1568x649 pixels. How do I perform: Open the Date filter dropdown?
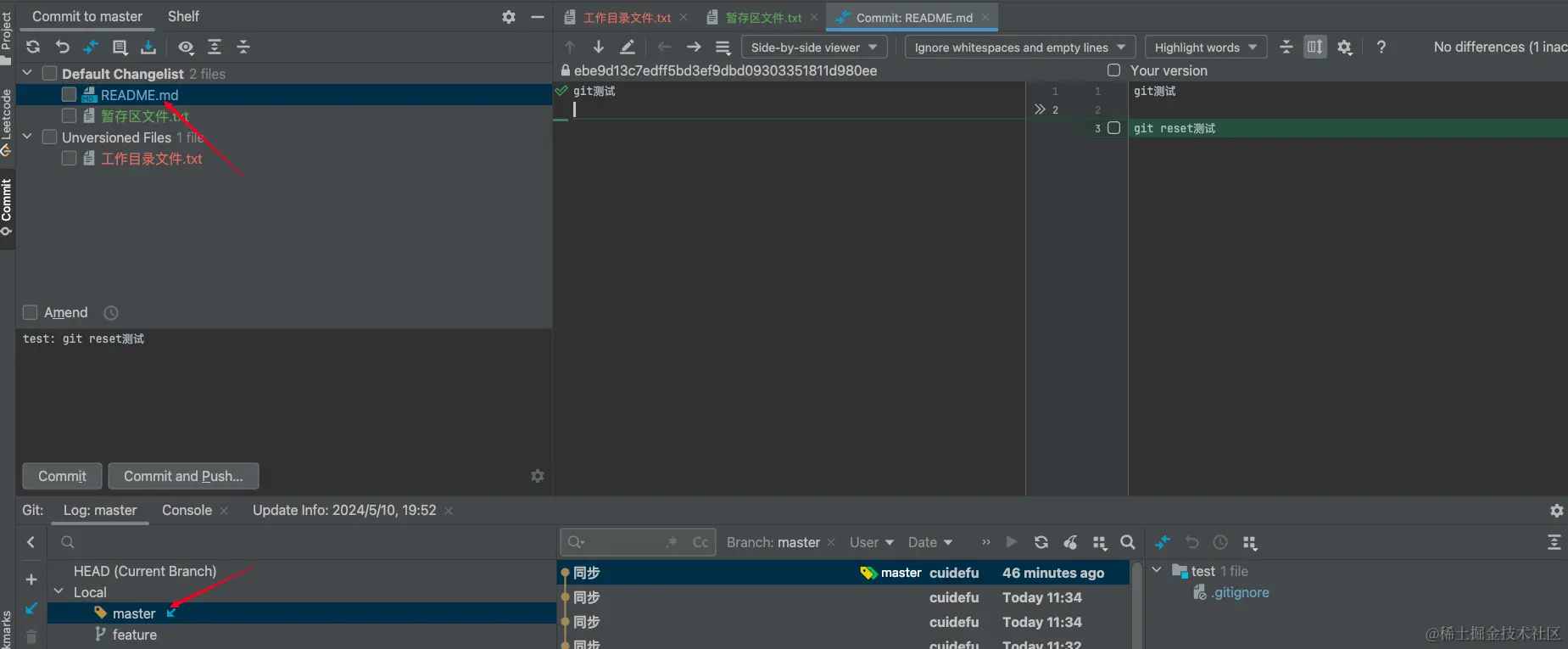pyautogui.click(x=930, y=543)
